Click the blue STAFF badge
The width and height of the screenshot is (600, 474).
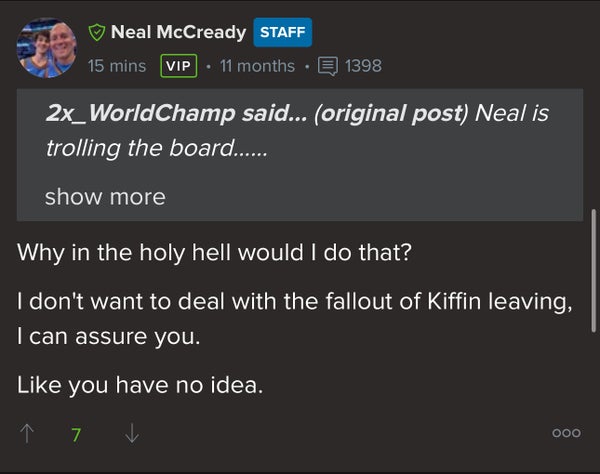pos(282,32)
